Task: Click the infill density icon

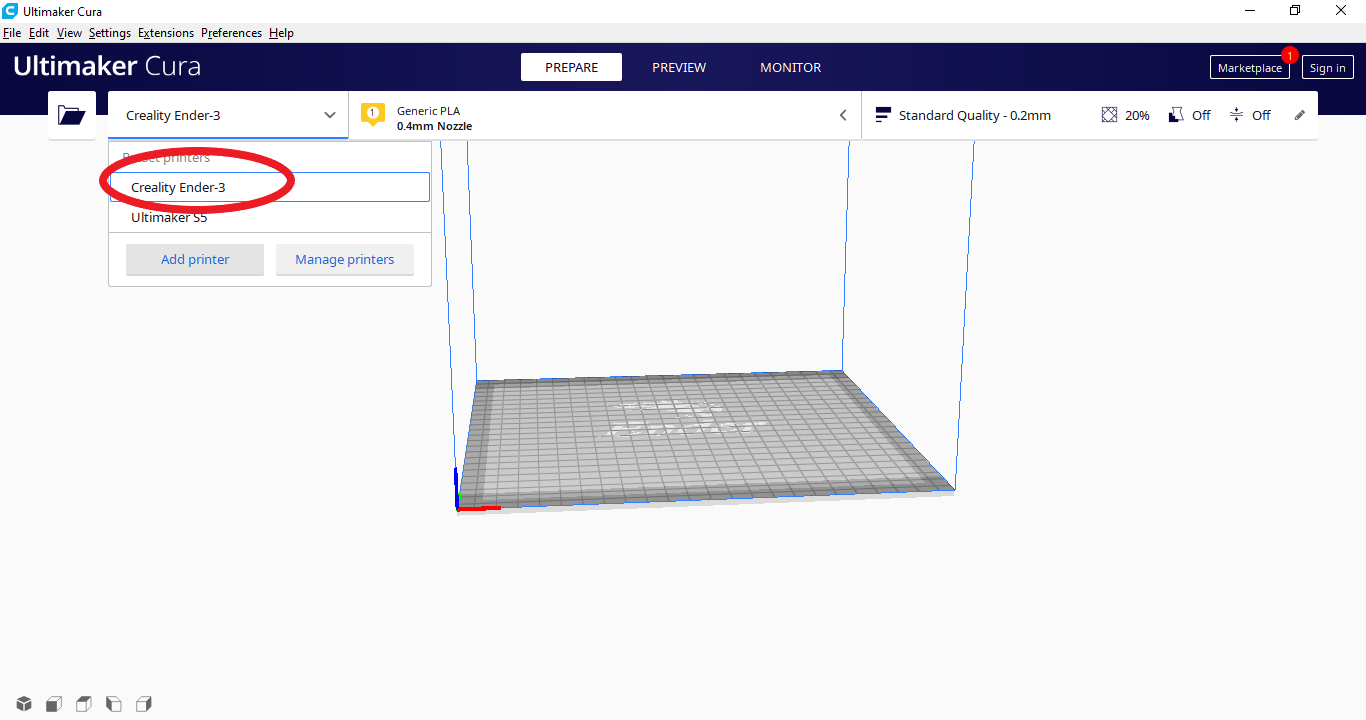Action: tap(1109, 115)
